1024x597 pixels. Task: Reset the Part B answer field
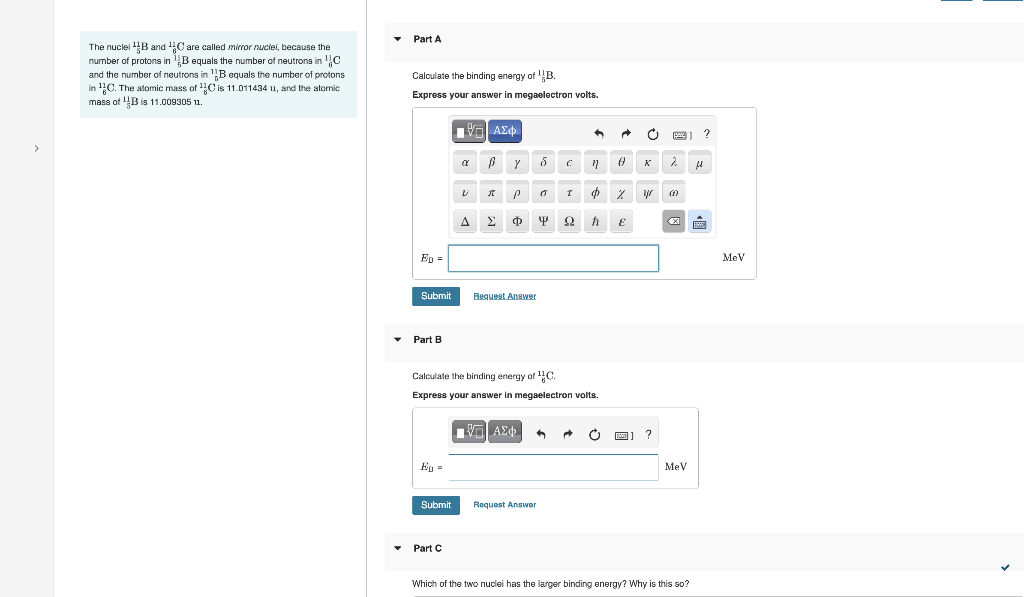(594, 435)
